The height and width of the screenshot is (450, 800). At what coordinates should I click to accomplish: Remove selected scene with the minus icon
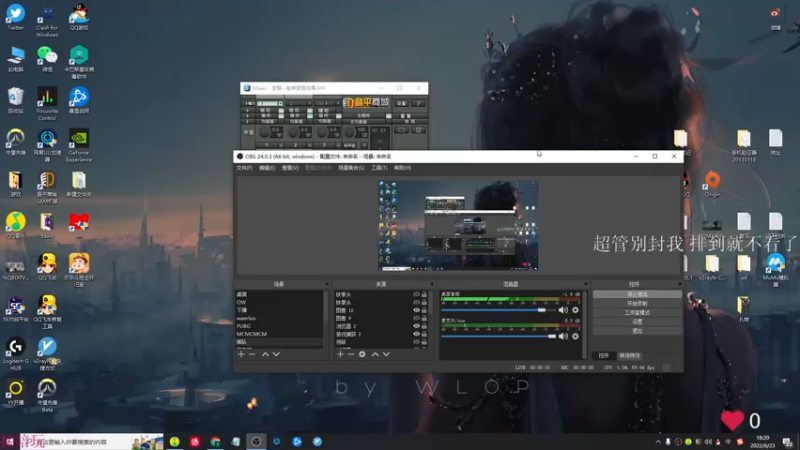tap(252, 354)
